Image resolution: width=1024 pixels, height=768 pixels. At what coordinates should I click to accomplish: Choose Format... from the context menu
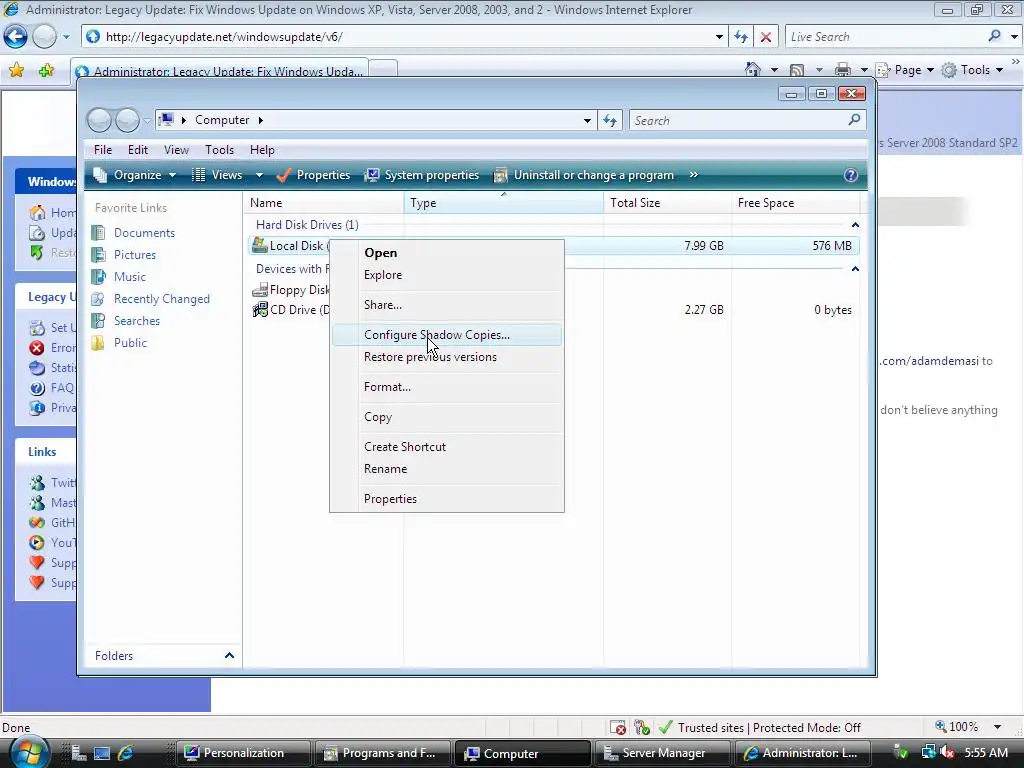click(x=387, y=387)
